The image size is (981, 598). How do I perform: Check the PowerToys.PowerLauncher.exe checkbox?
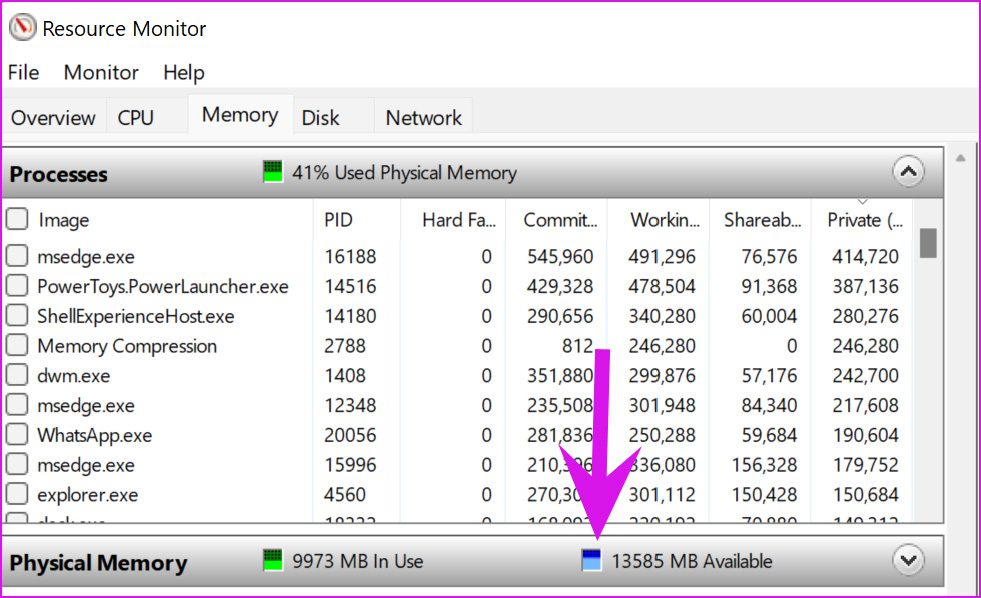click(x=16, y=286)
